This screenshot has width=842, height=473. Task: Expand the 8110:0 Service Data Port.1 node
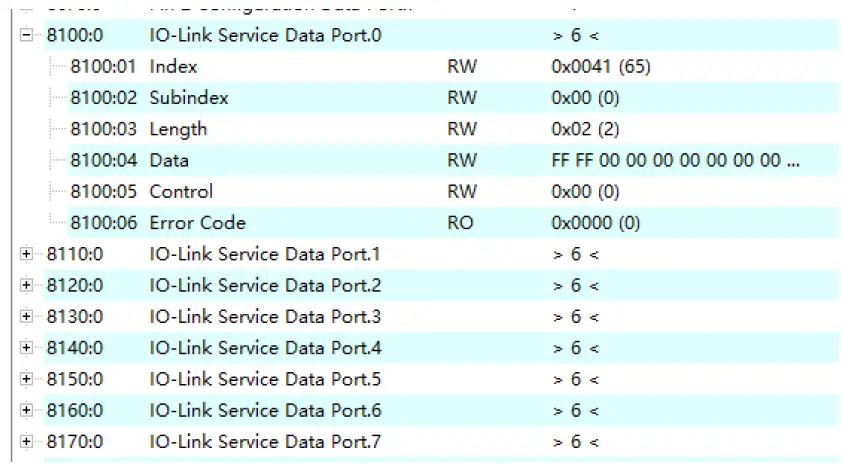pos(26,254)
